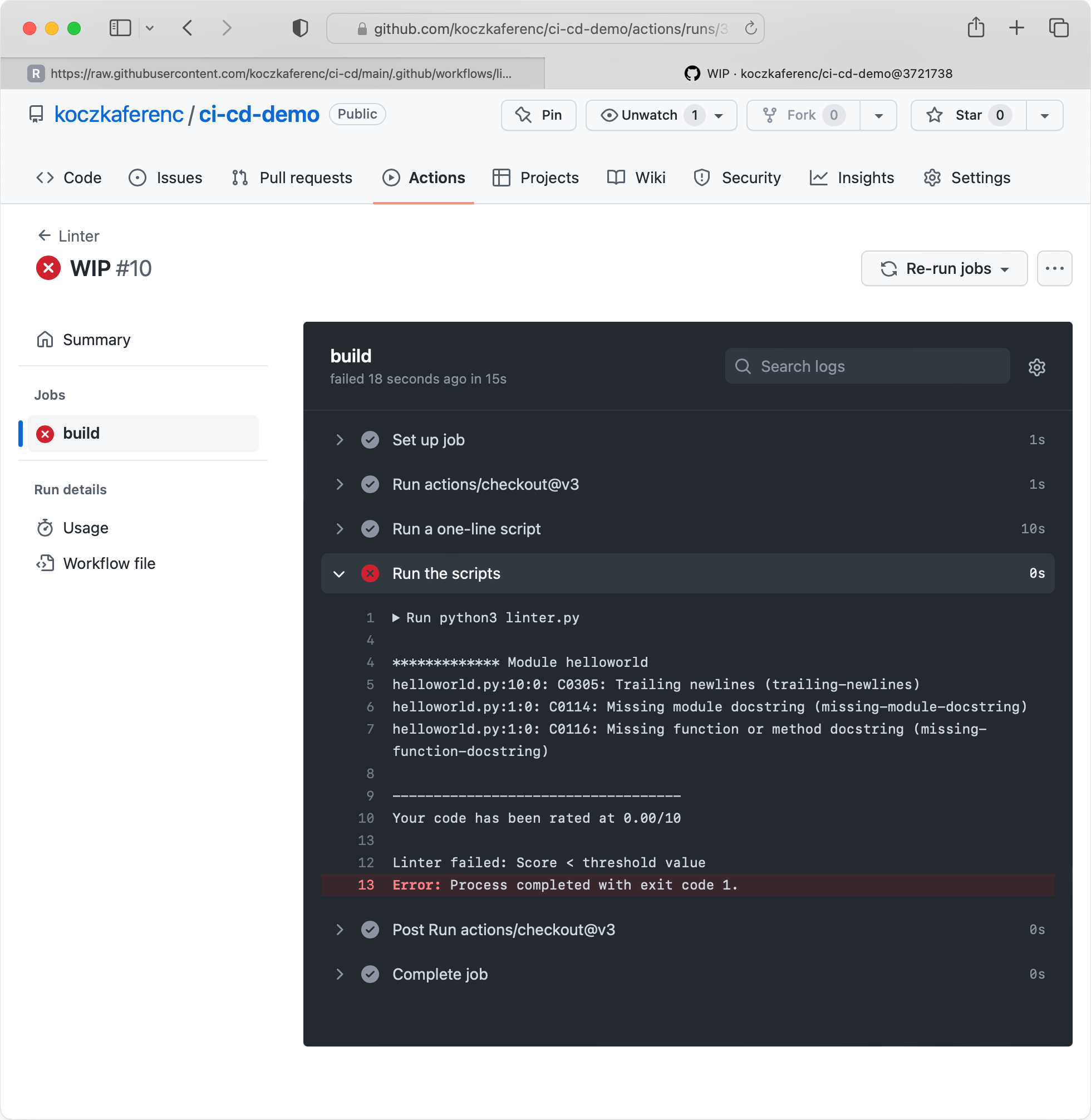Open the Insights tab

852,178
